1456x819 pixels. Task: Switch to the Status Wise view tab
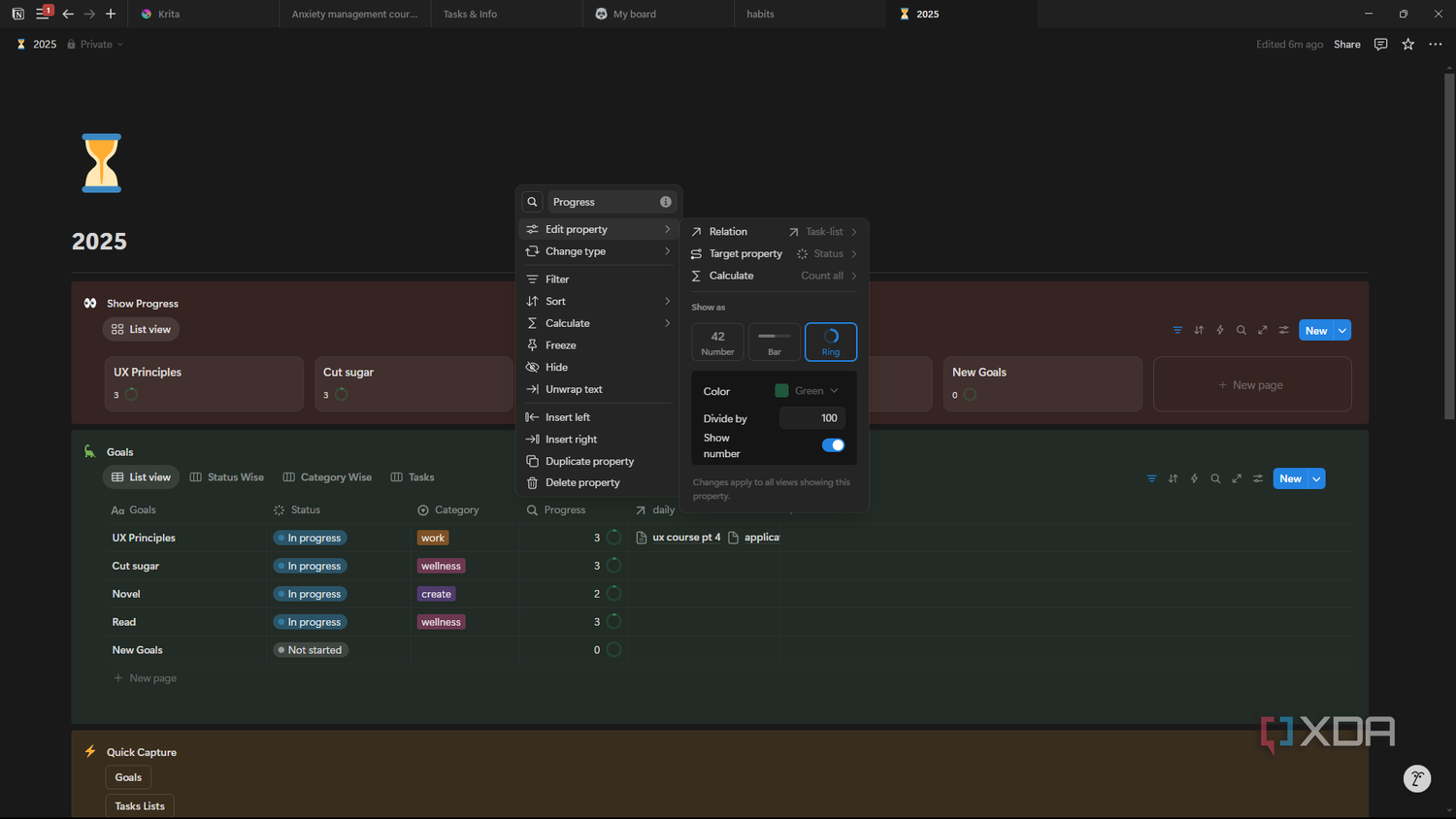click(227, 477)
